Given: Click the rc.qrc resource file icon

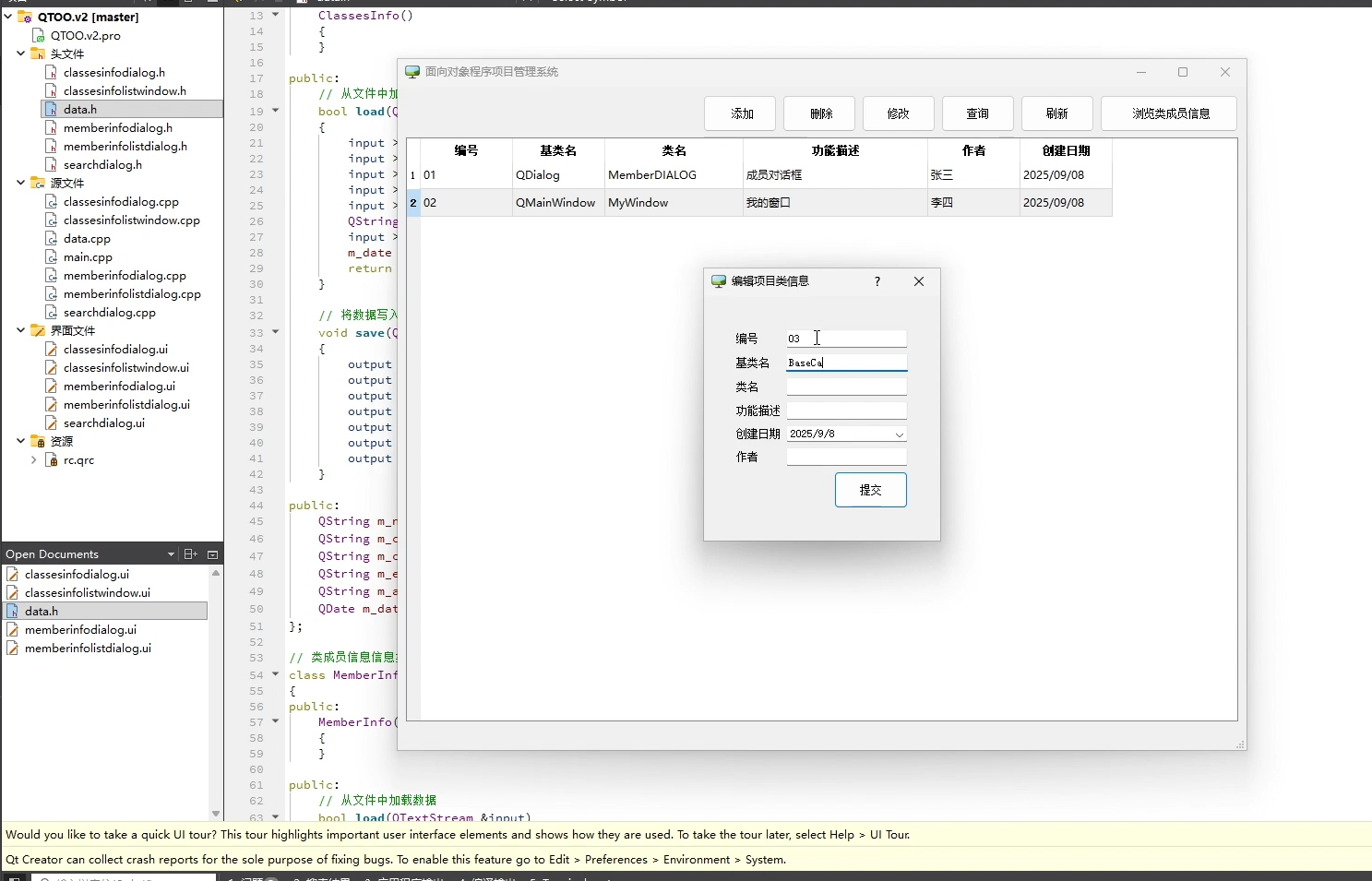Looking at the screenshot, I should coord(52,459).
